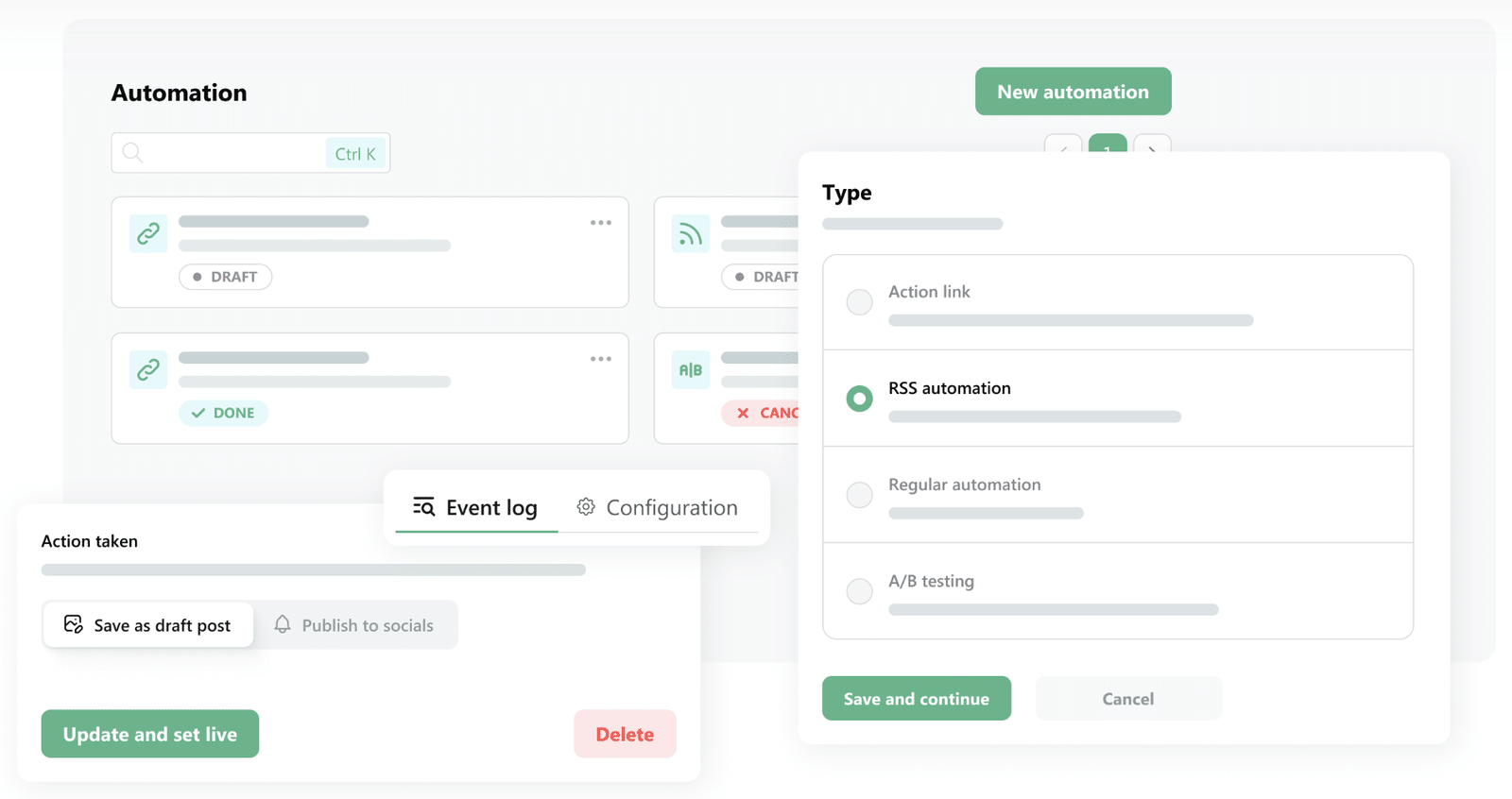Click the Publish to socials bell icon

pos(283,624)
